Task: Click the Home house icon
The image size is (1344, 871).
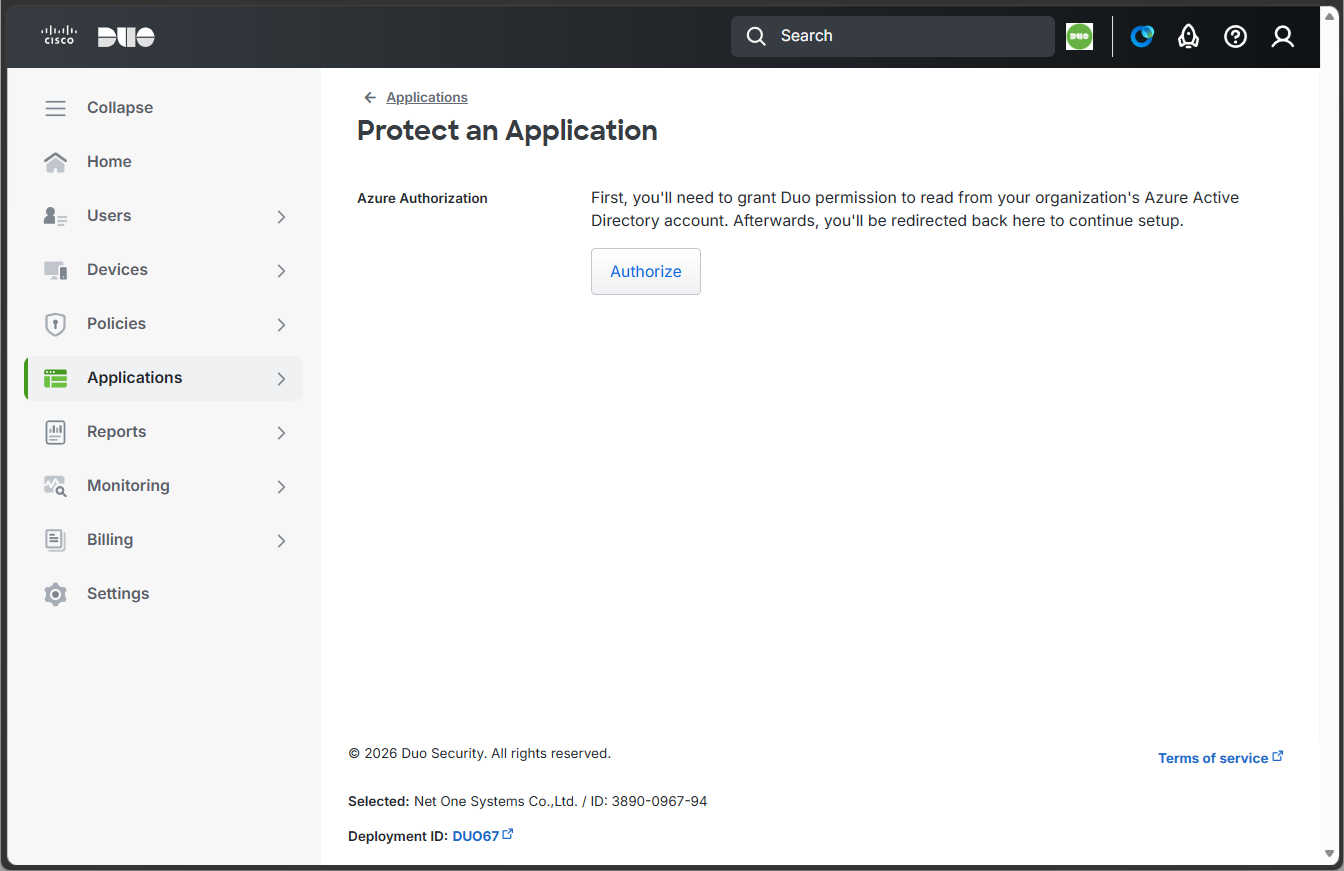Action: 56,162
